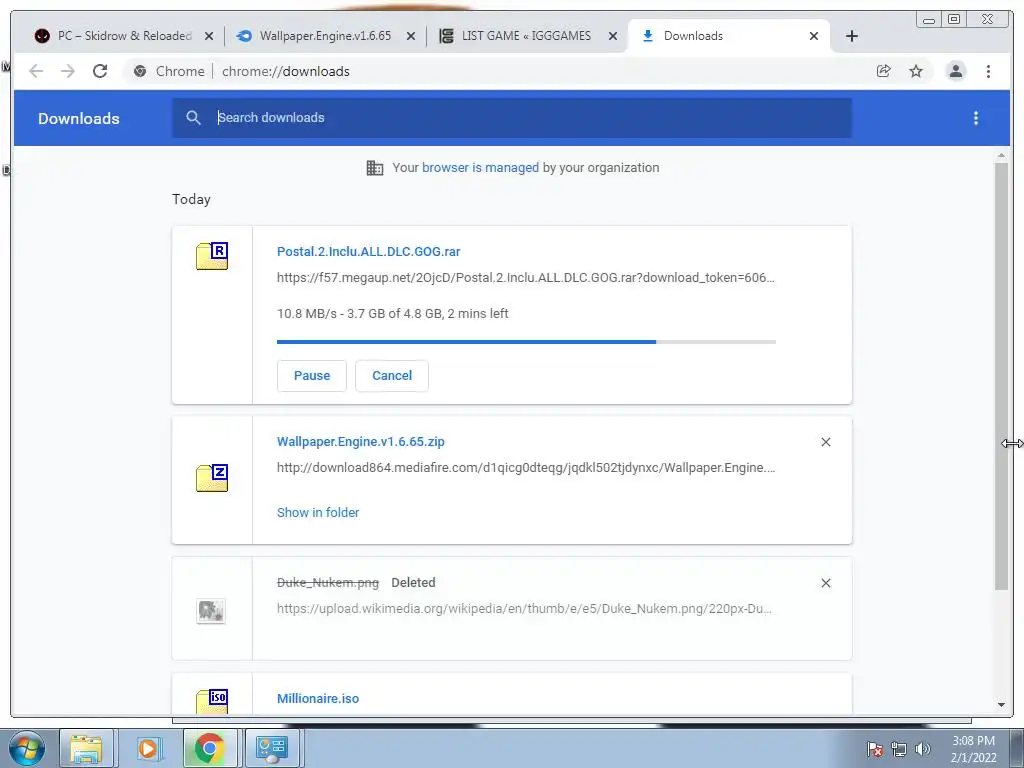Click the Postal.2 RAR file icon
Image resolution: width=1024 pixels, height=768 pixels.
point(212,255)
